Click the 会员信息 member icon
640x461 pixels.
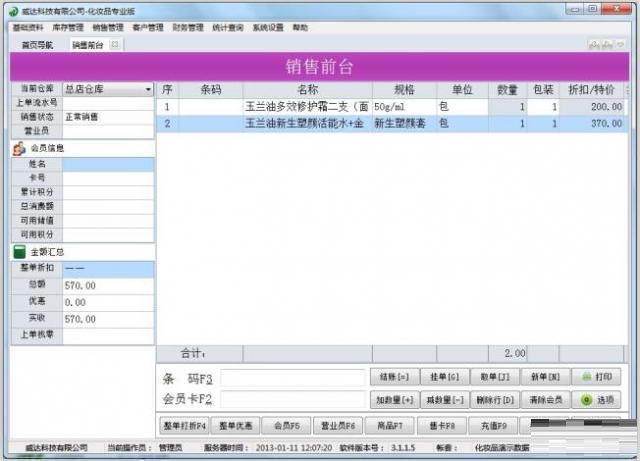point(19,149)
